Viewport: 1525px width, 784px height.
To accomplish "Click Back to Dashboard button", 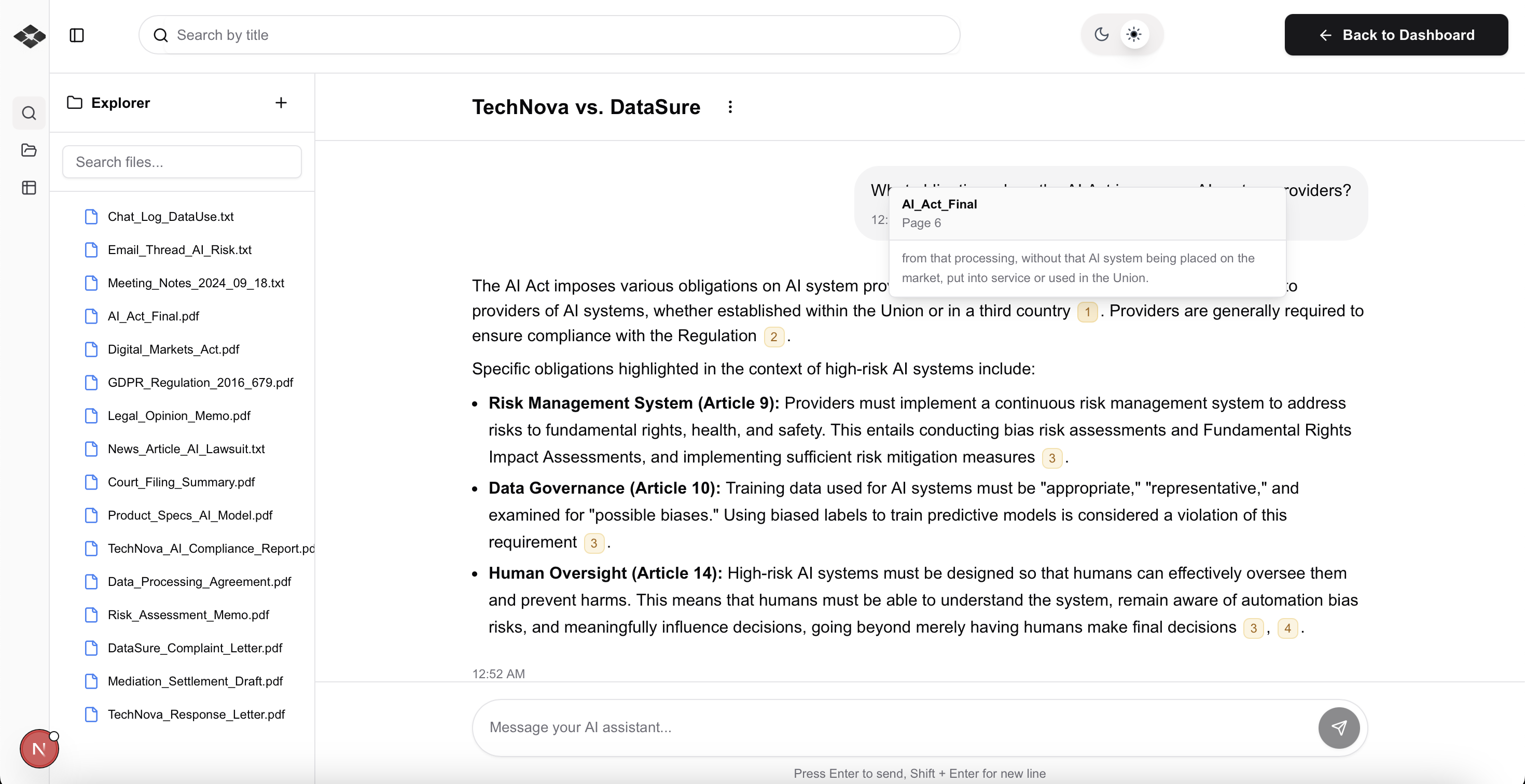I will pyautogui.click(x=1395, y=35).
